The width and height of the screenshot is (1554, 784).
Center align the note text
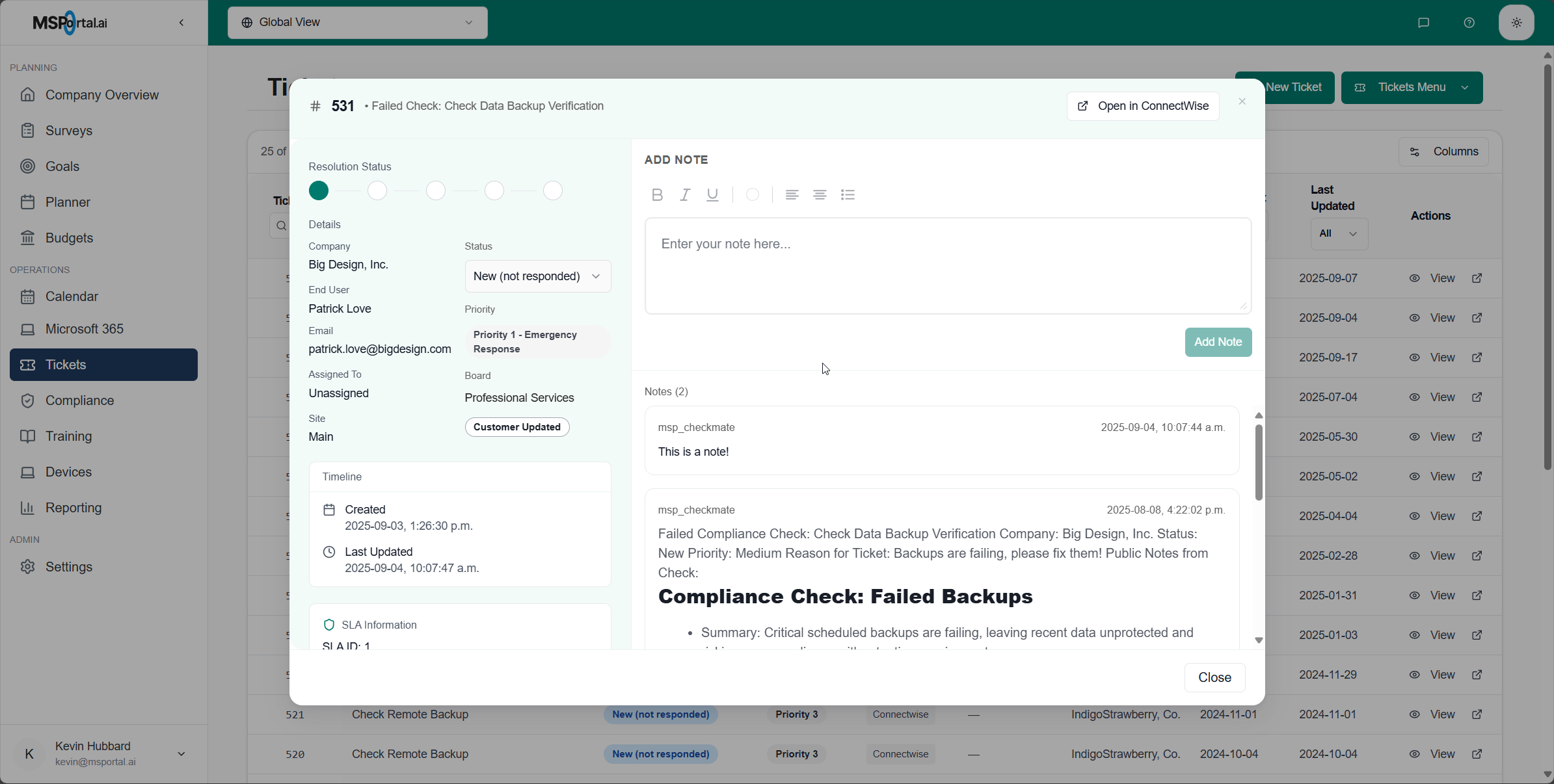click(x=820, y=194)
